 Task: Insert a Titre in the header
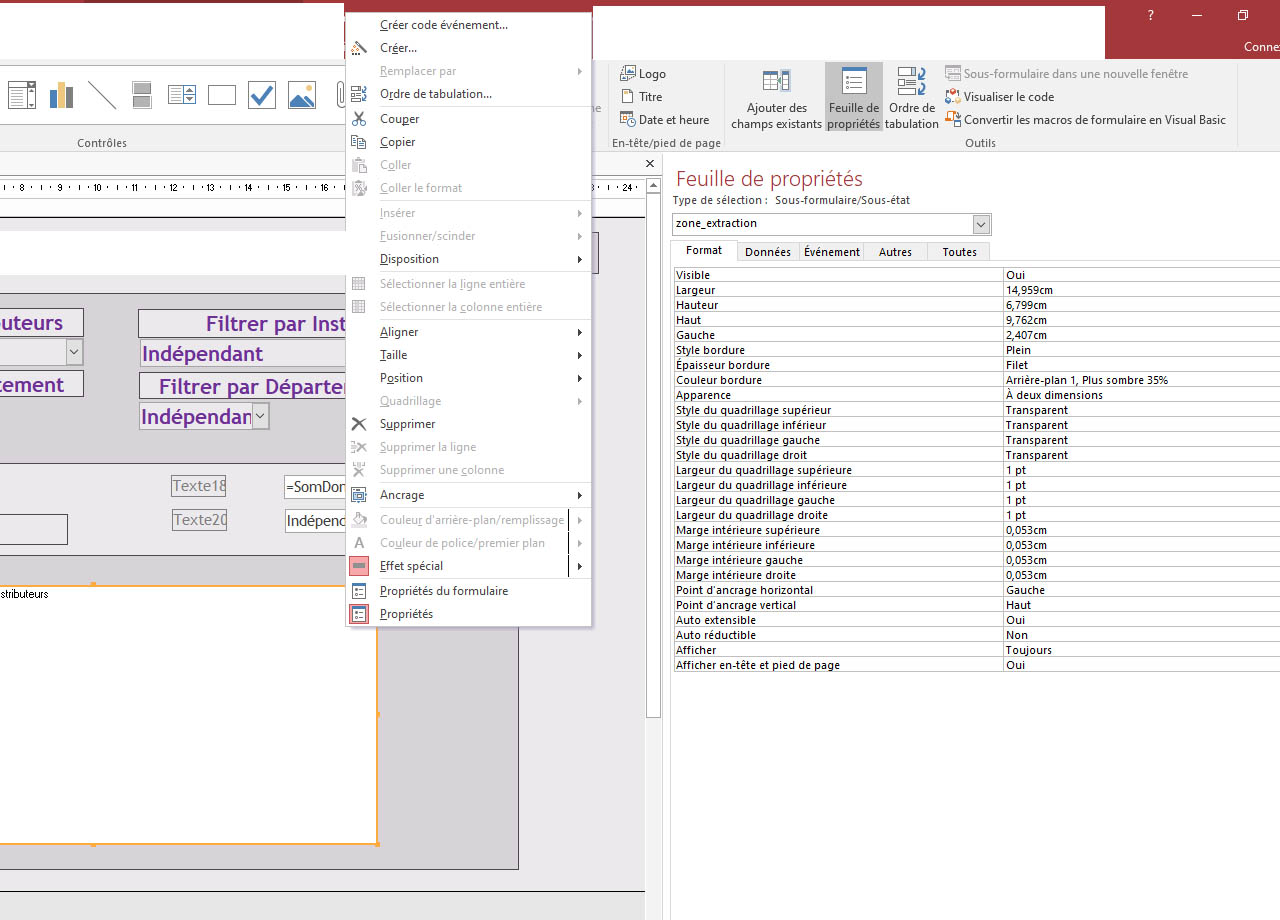pos(641,97)
